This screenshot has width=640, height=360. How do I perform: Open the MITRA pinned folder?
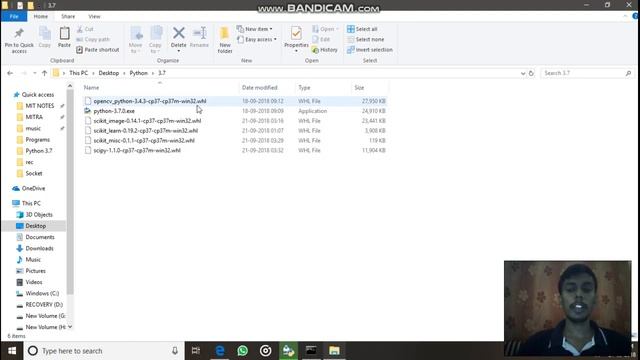pyautogui.click(x=34, y=117)
